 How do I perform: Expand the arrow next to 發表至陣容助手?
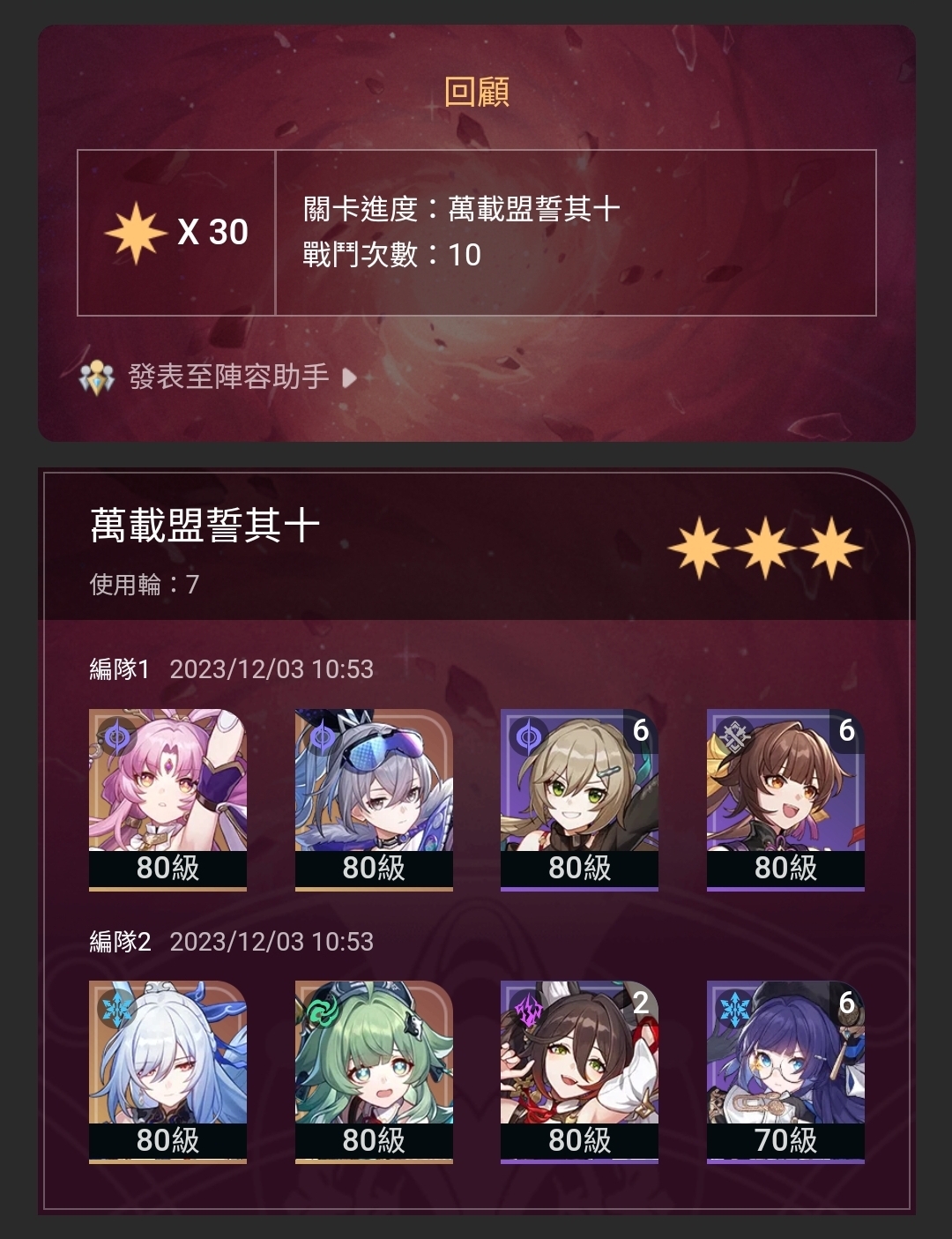(x=349, y=378)
